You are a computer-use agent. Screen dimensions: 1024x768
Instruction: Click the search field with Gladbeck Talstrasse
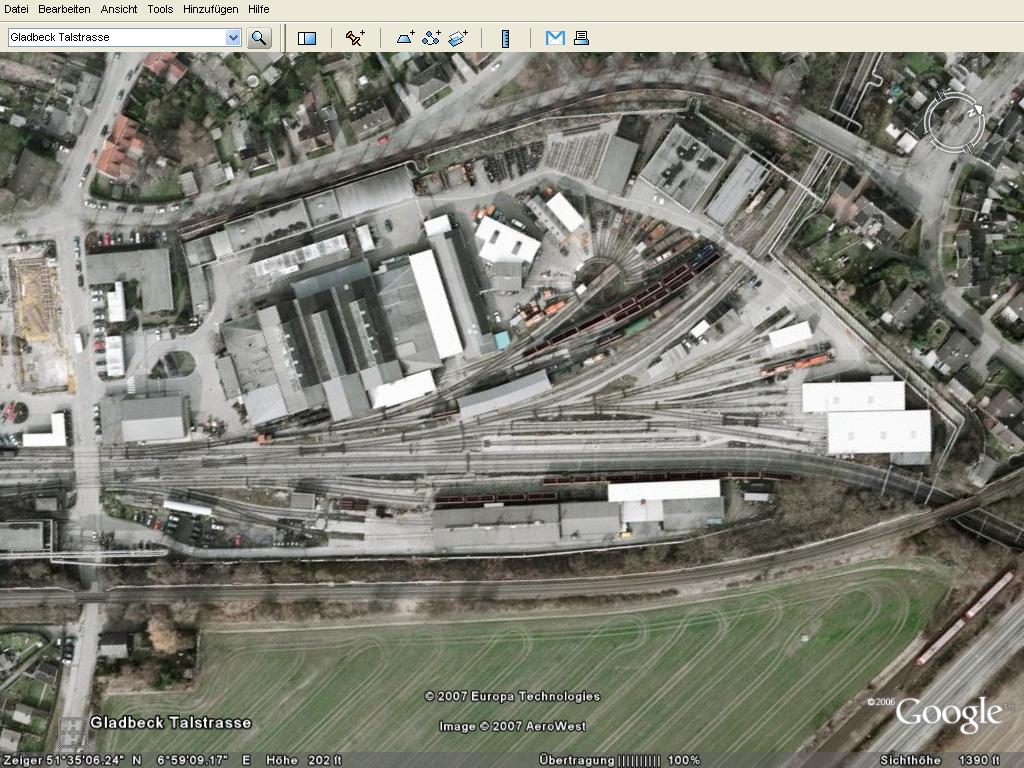pos(115,38)
